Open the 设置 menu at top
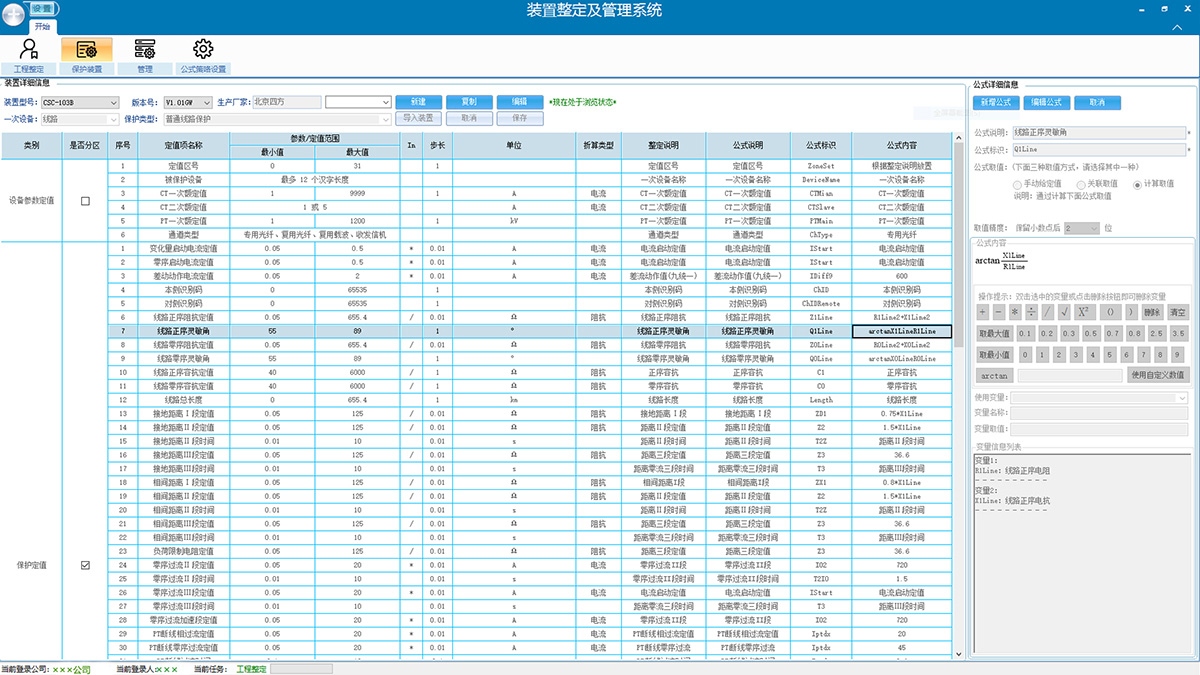Image resolution: width=1200 pixels, height=675 pixels. pyautogui.click(x=42, y=8)
